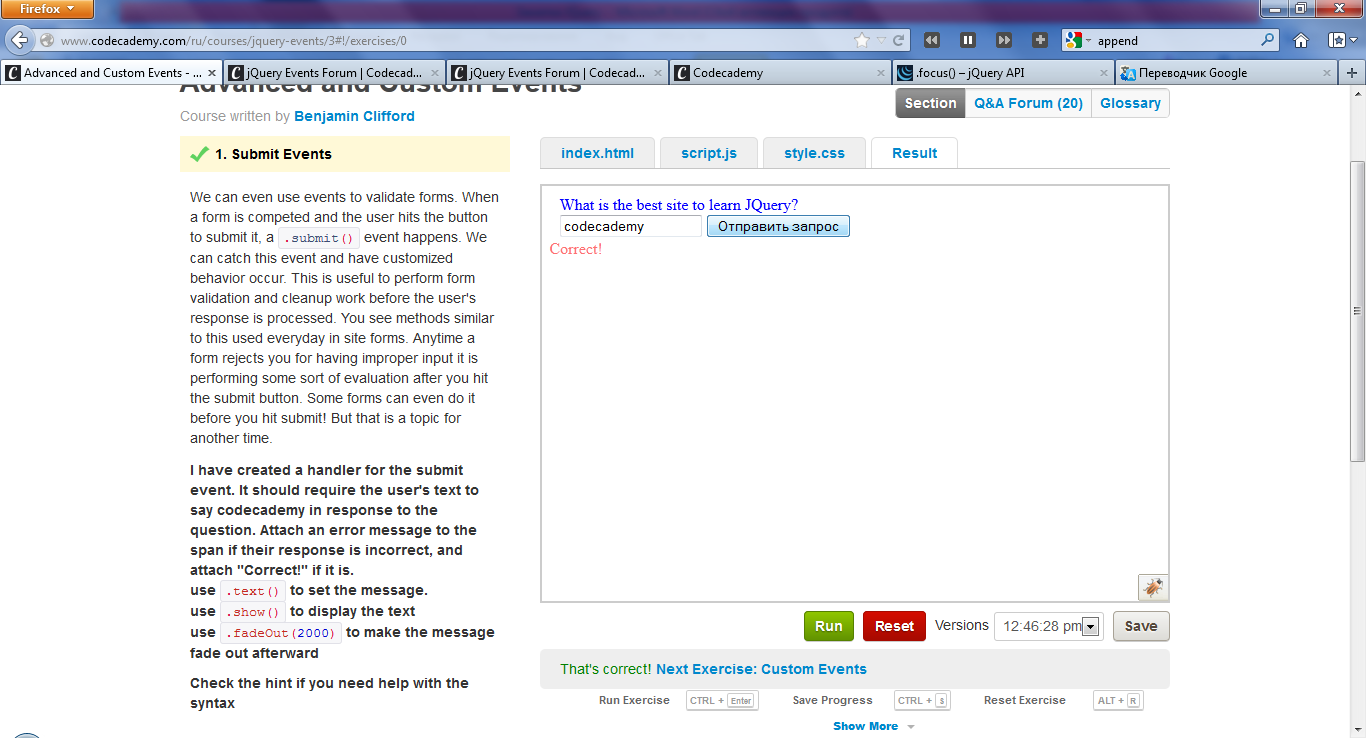The width and height of the screenshot is (1366, 738).
Task: Click the 'CTRL + Enter' shortcut keys
Action: (x=722, y=700)
